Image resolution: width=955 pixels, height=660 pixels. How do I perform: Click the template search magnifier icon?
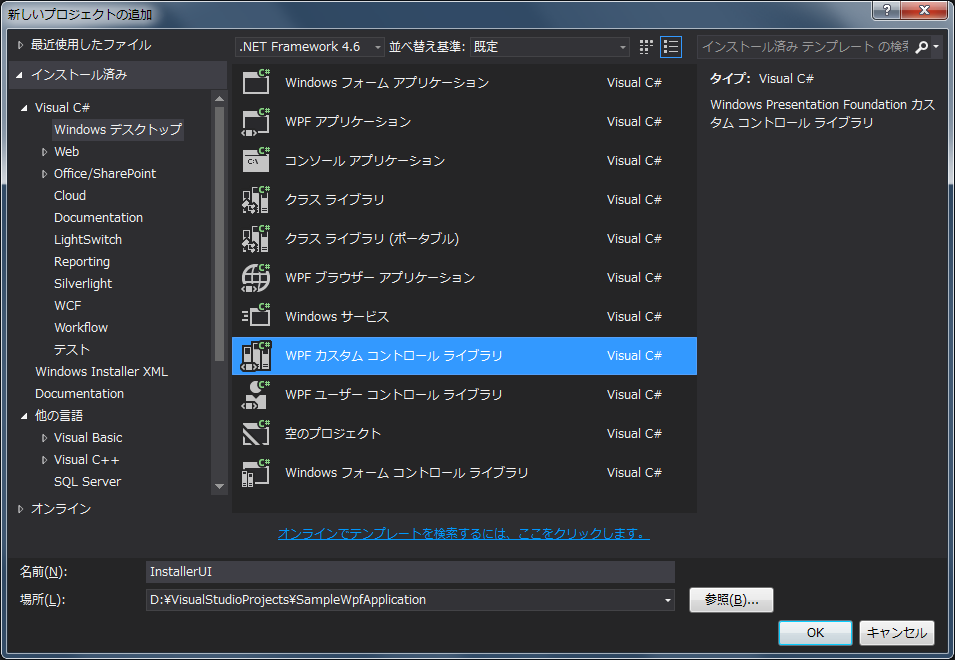[922, 47]
